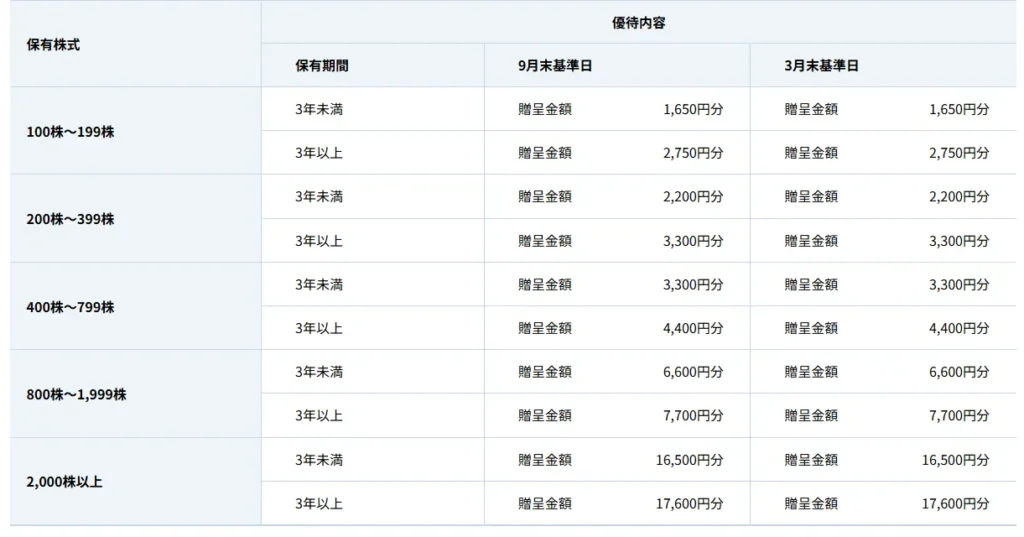This screenshot has width=1024, height=537.
Task: Click the 400株〜799株 row label
Action: (x=70, y=307)
